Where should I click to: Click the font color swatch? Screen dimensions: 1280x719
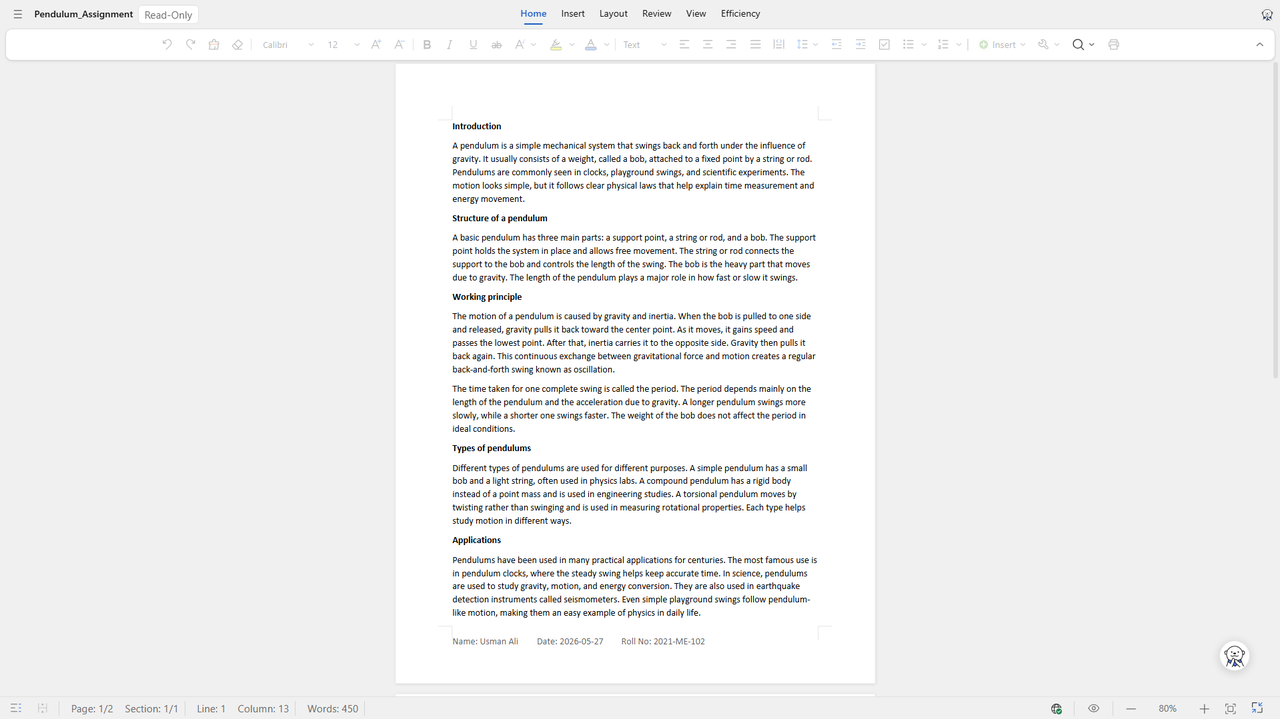pyautogui.click(x=591, y=45)
